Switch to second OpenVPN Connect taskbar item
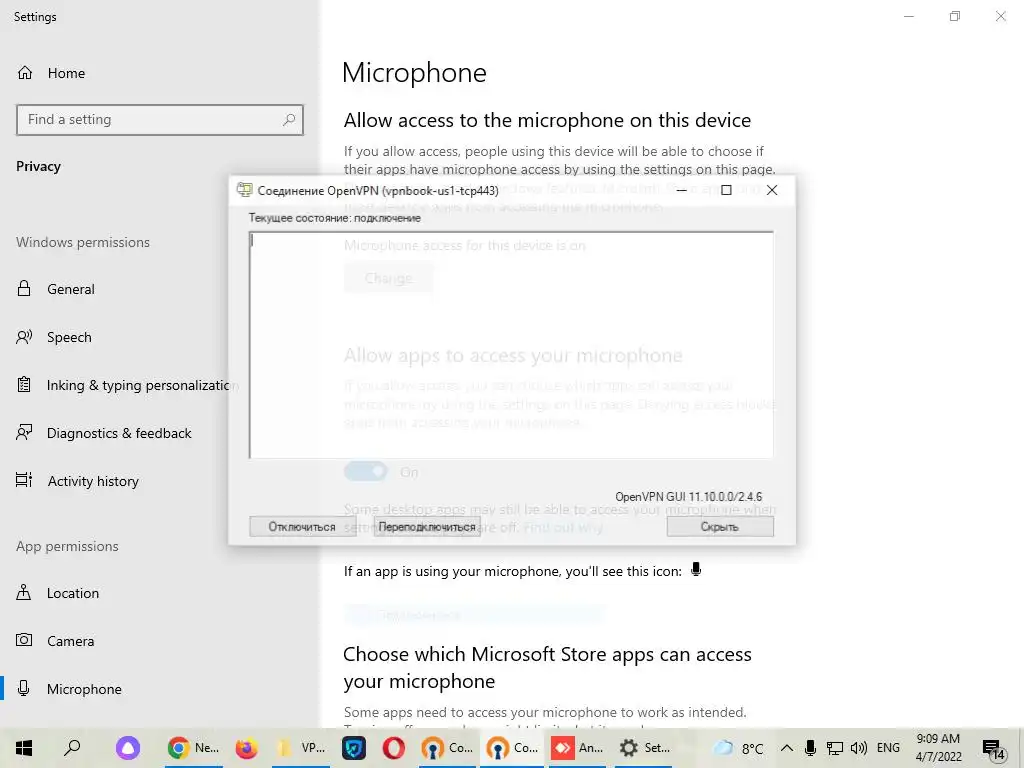Viewport: 1024px width, 768px height. tap(513, 748)
